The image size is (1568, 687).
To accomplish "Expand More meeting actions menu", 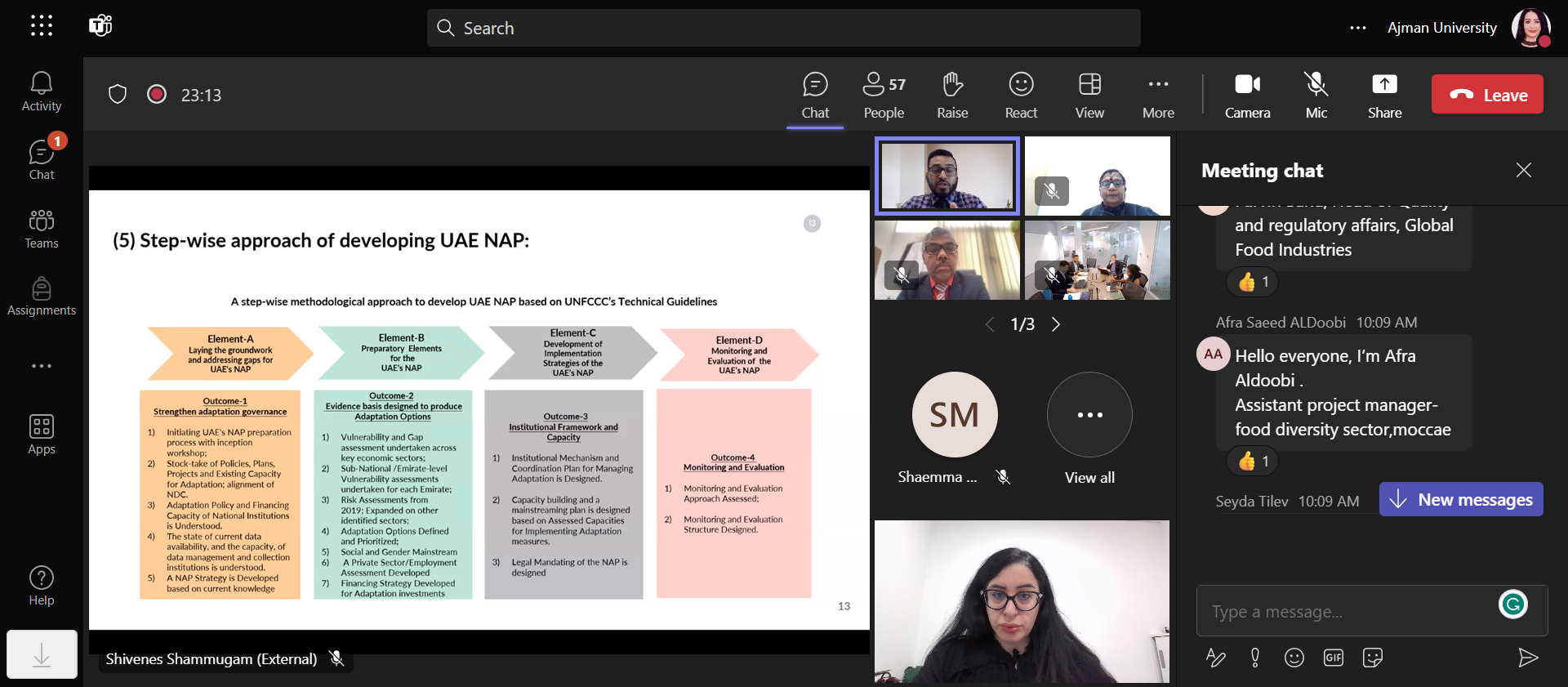I will click(1158, 95).
